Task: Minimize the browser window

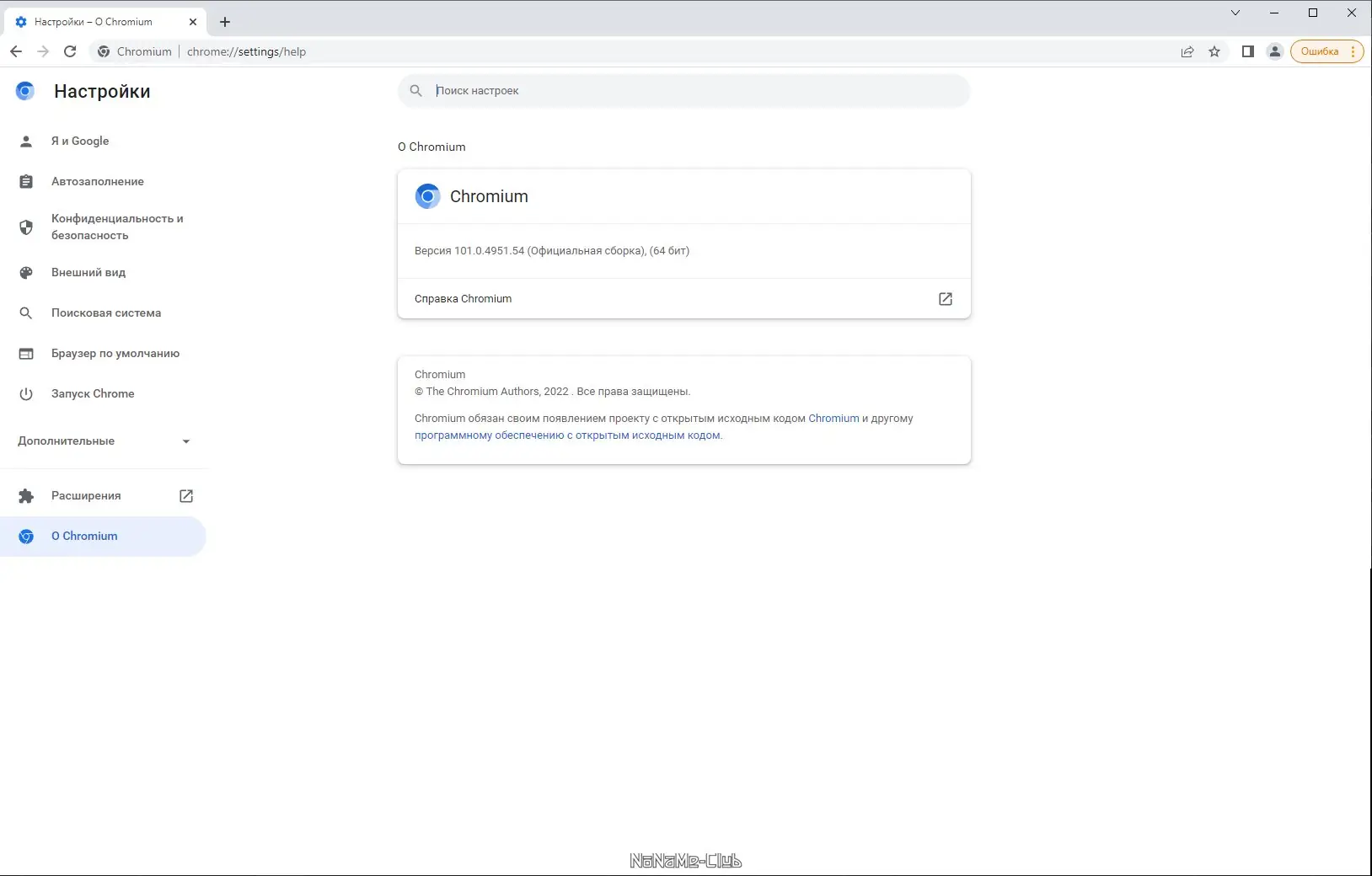Action: click(1274, 13)
